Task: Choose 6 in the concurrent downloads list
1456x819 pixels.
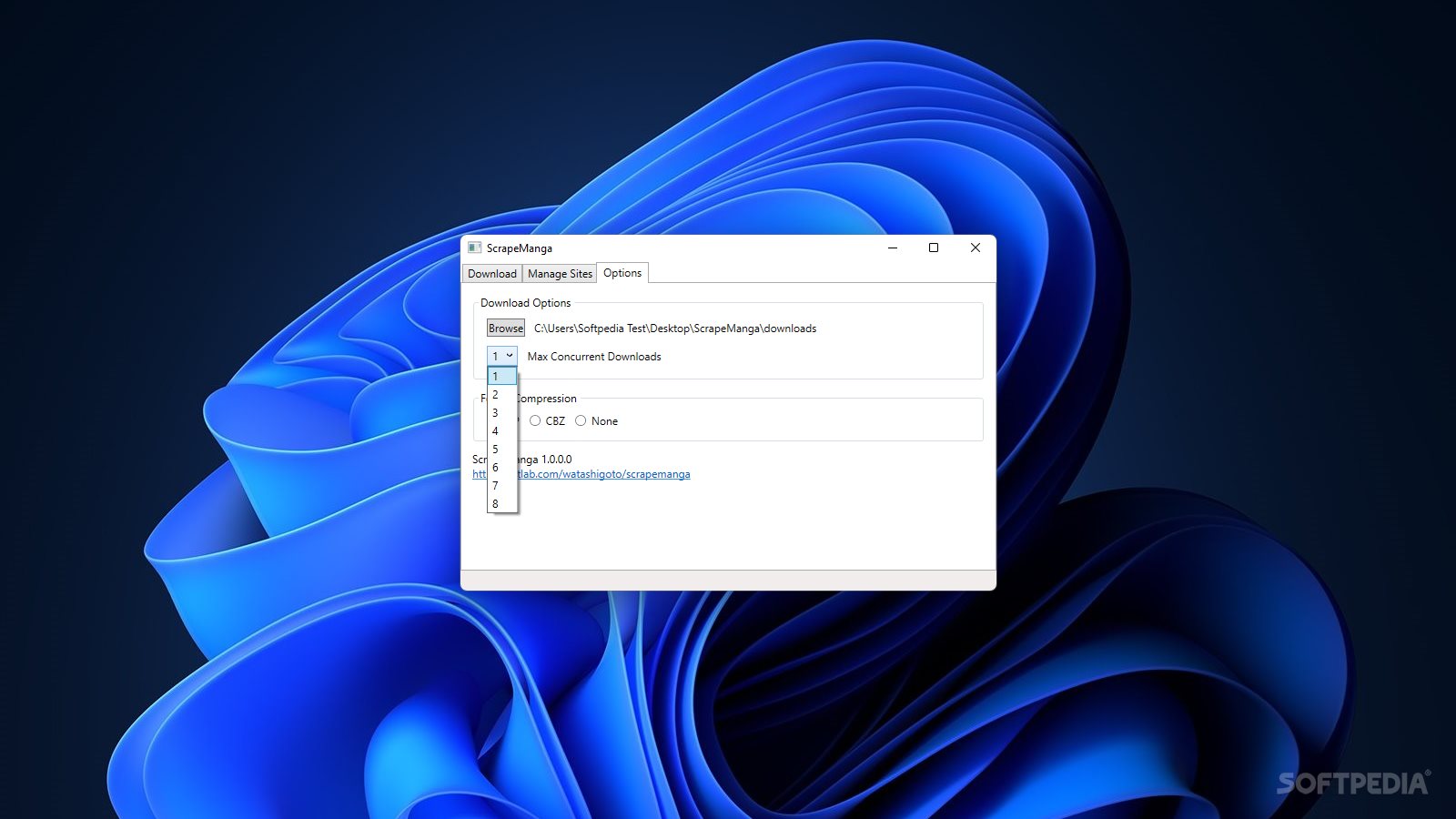Action: [502, 468]
